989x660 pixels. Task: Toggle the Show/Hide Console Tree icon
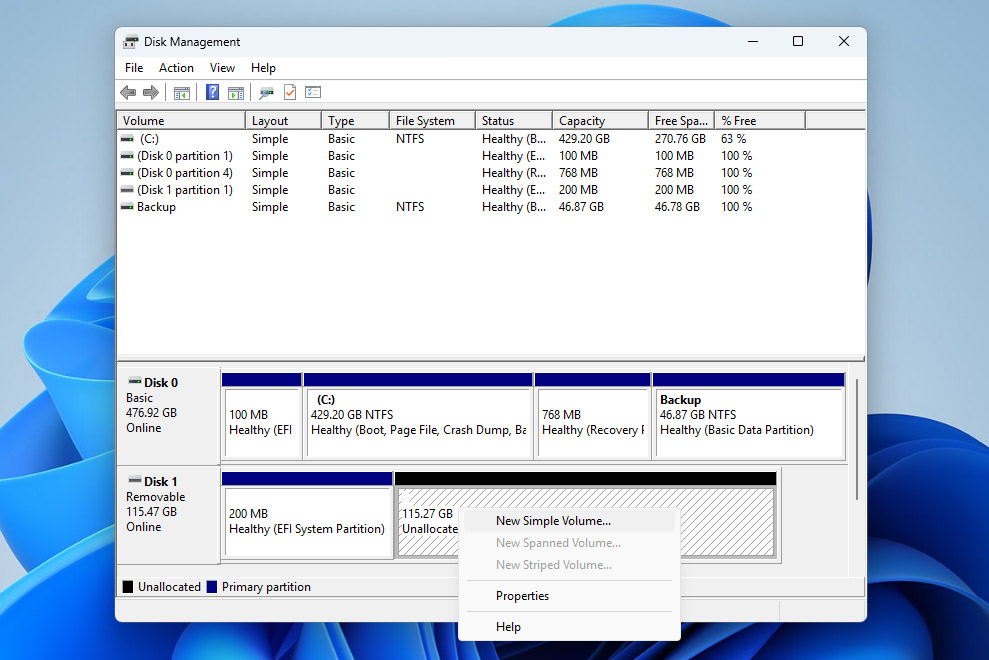pyautogui.click(x=182, y=92)
